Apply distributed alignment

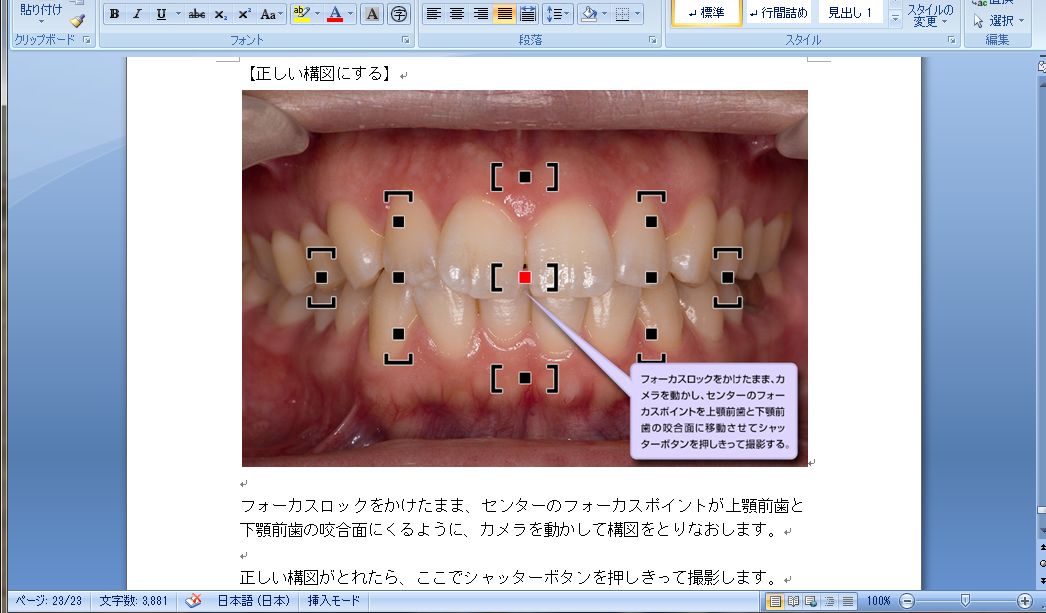[x=528, y=14]
